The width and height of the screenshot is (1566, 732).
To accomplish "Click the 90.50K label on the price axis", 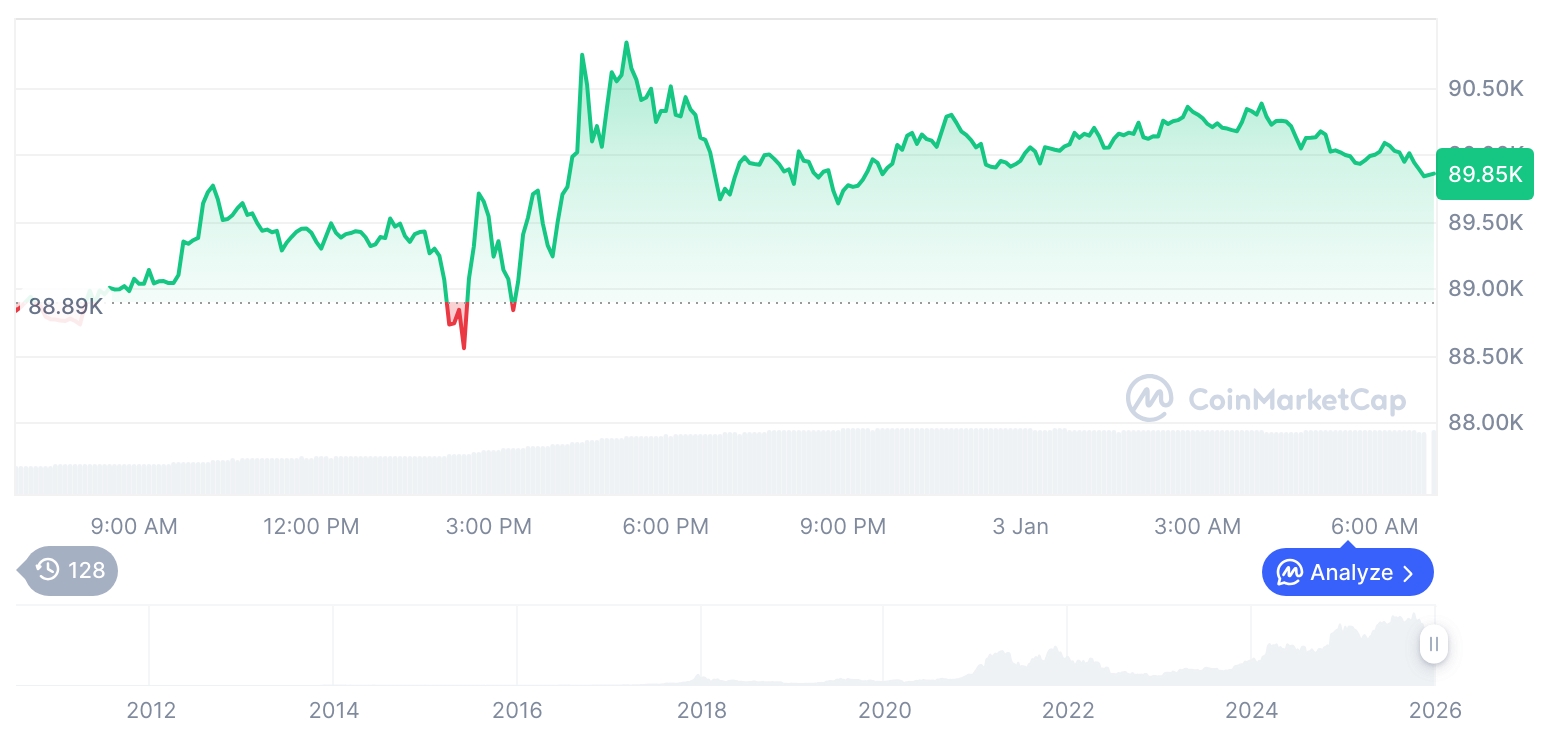I will click(1485, 89).
